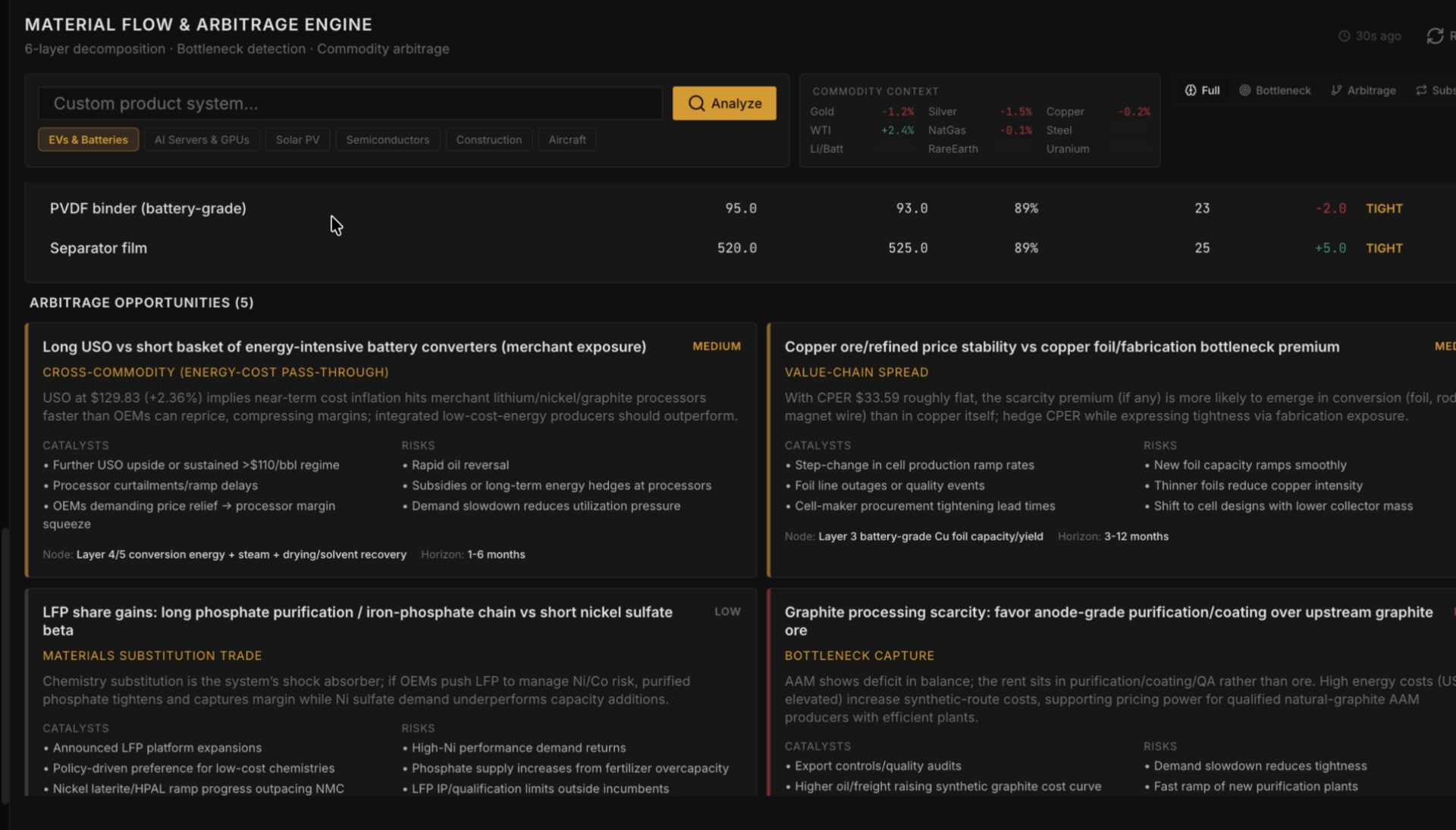
Task: Click the Full mode circle icon
Action: [1191, 90]
